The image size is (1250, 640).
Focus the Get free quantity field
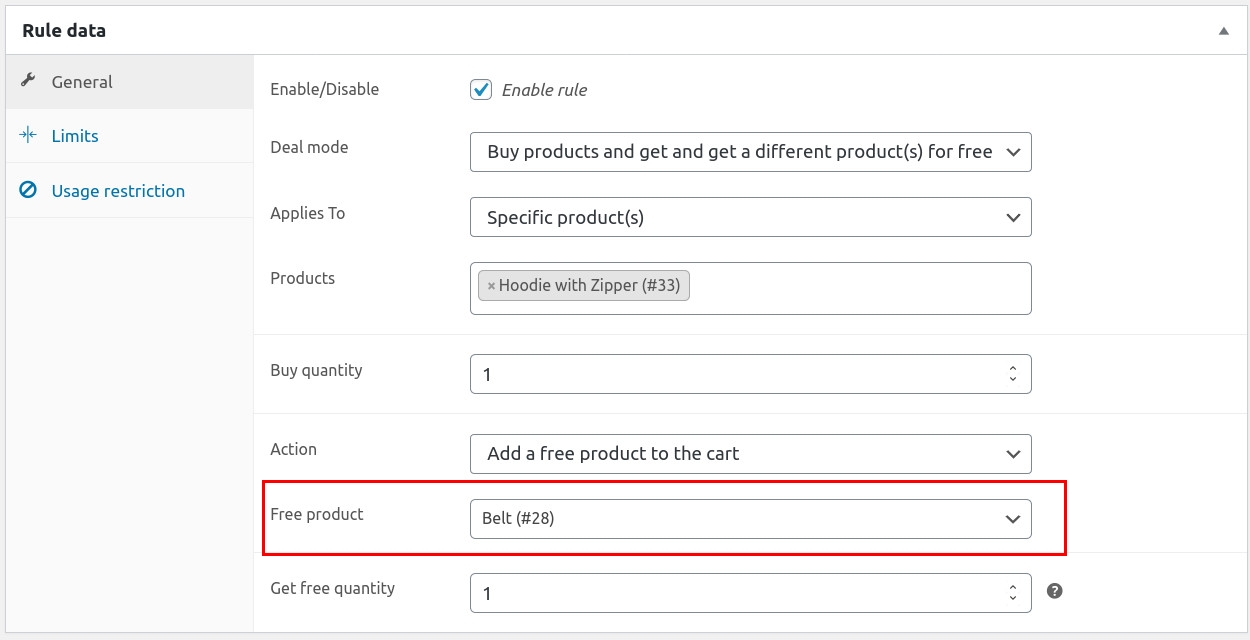point(730,593)
